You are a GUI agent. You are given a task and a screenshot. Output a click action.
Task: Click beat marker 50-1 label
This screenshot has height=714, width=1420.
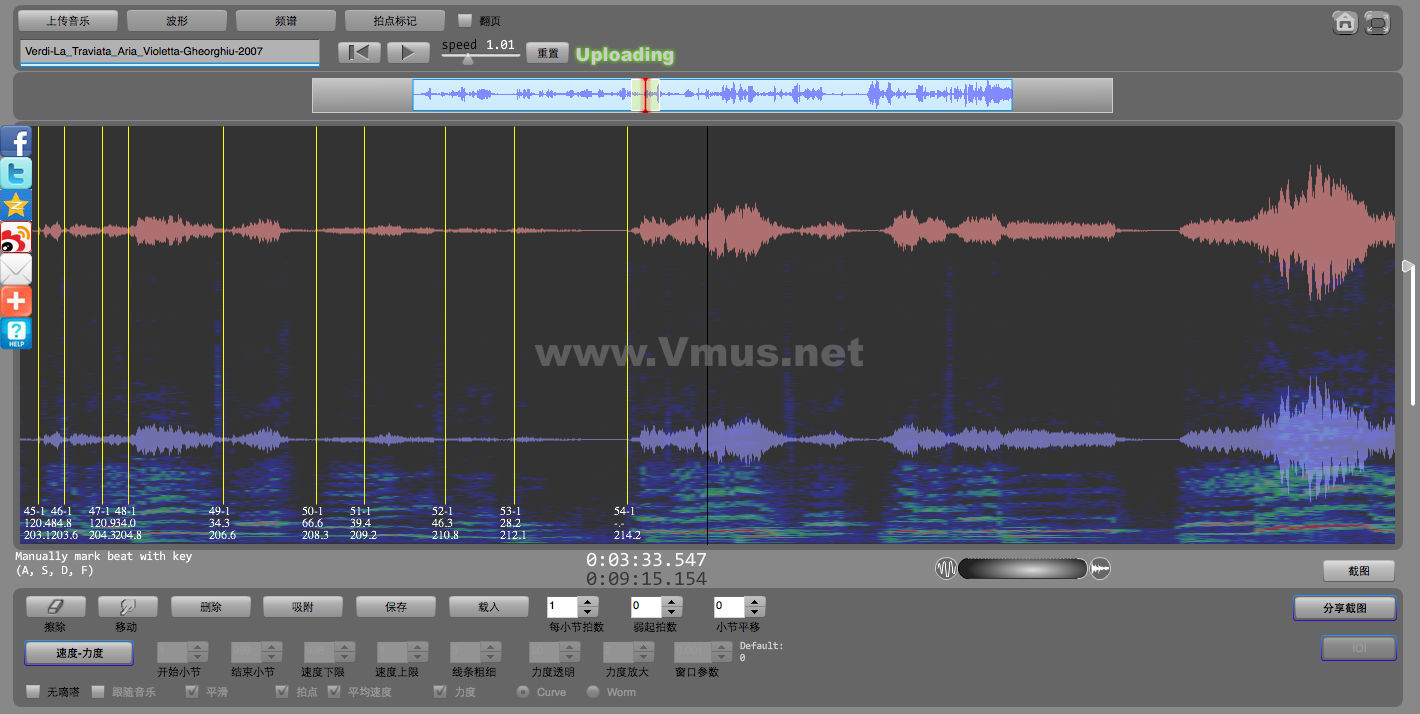tap(313, 511)
